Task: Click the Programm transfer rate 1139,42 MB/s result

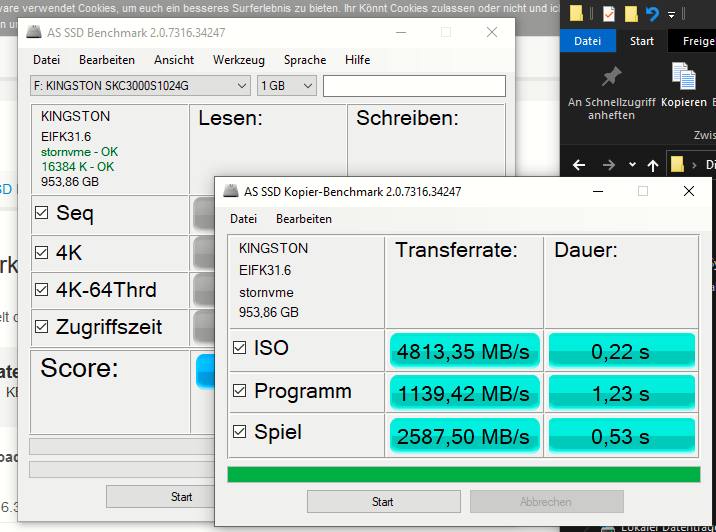Action: tap(464, 393)
